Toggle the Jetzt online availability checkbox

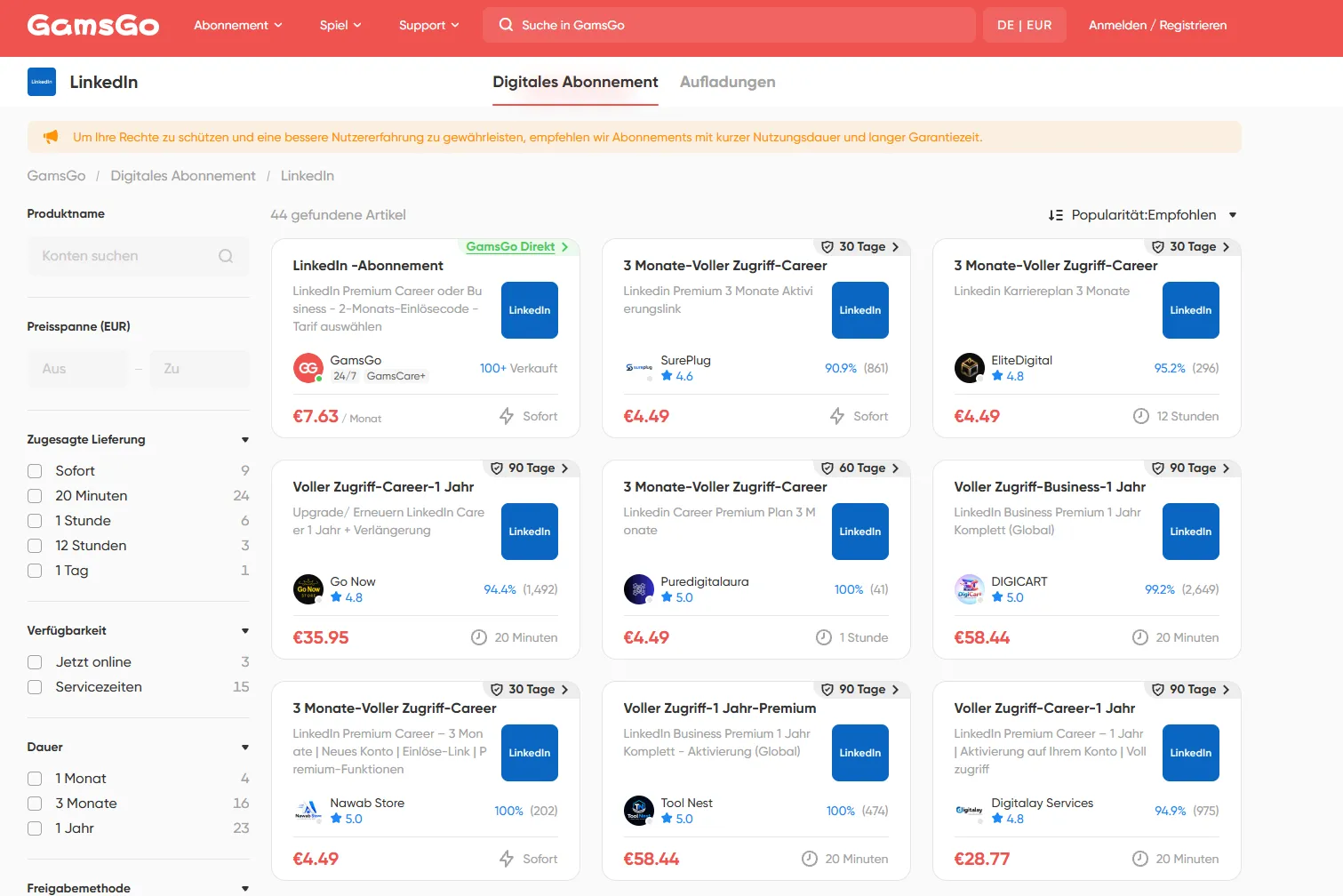(x=35, y=662)
